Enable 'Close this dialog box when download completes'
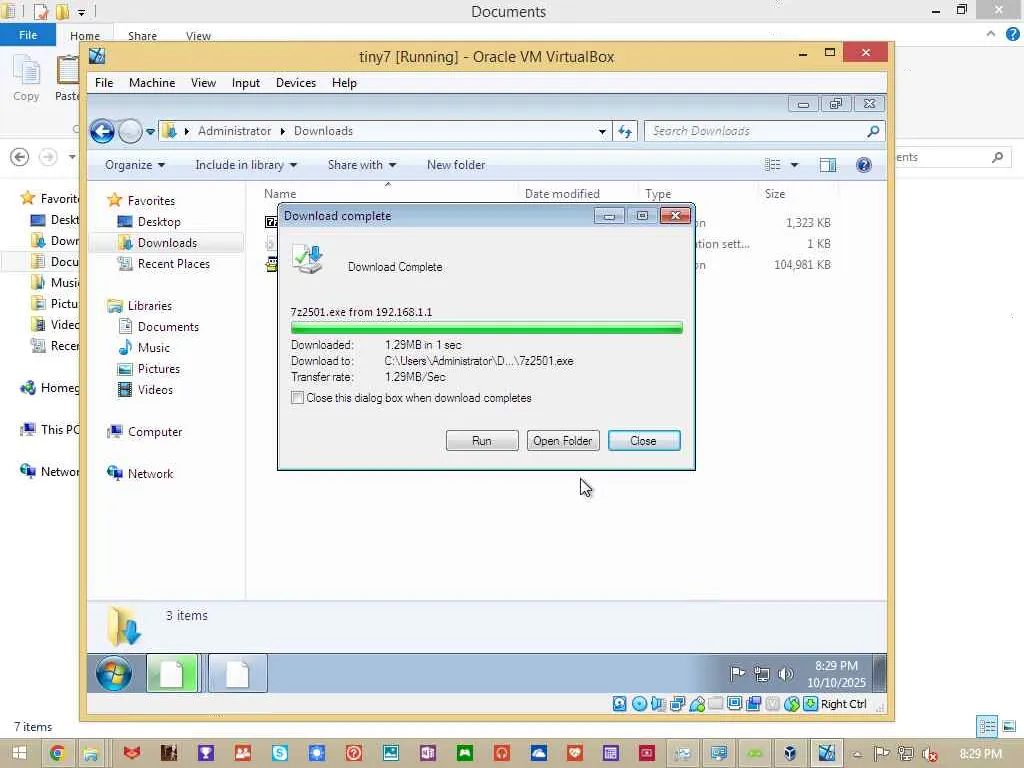 click(x=297, y=398)
